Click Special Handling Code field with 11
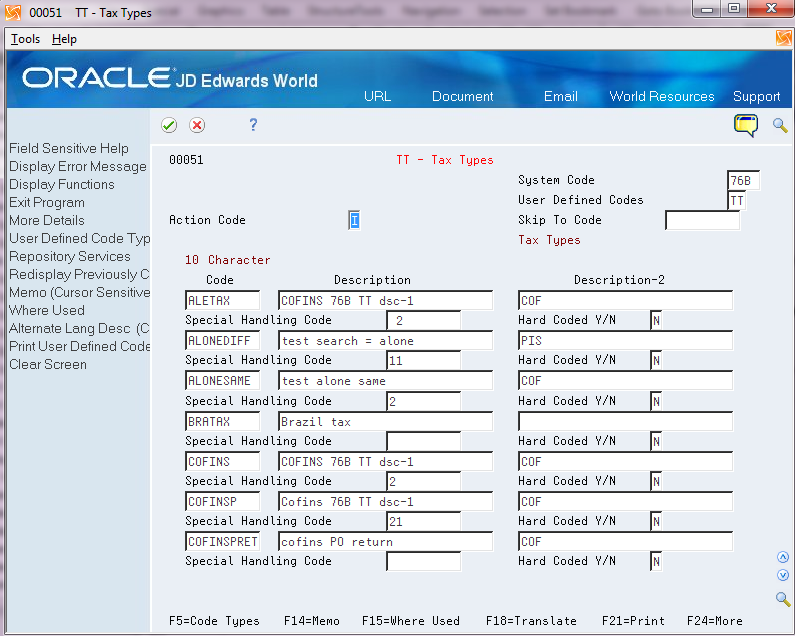This screenshot has width=795, height=636. coord(423,361)
